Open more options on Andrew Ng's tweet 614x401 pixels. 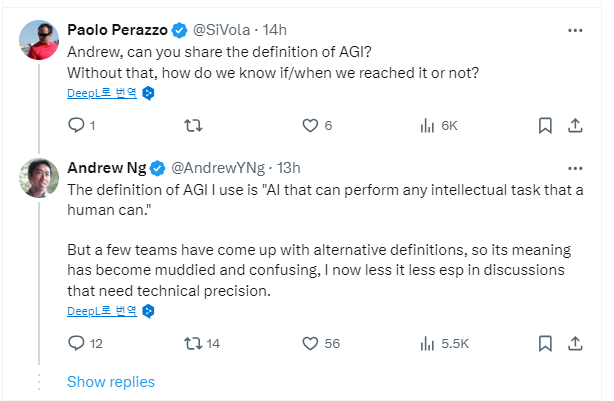point(575,167)
